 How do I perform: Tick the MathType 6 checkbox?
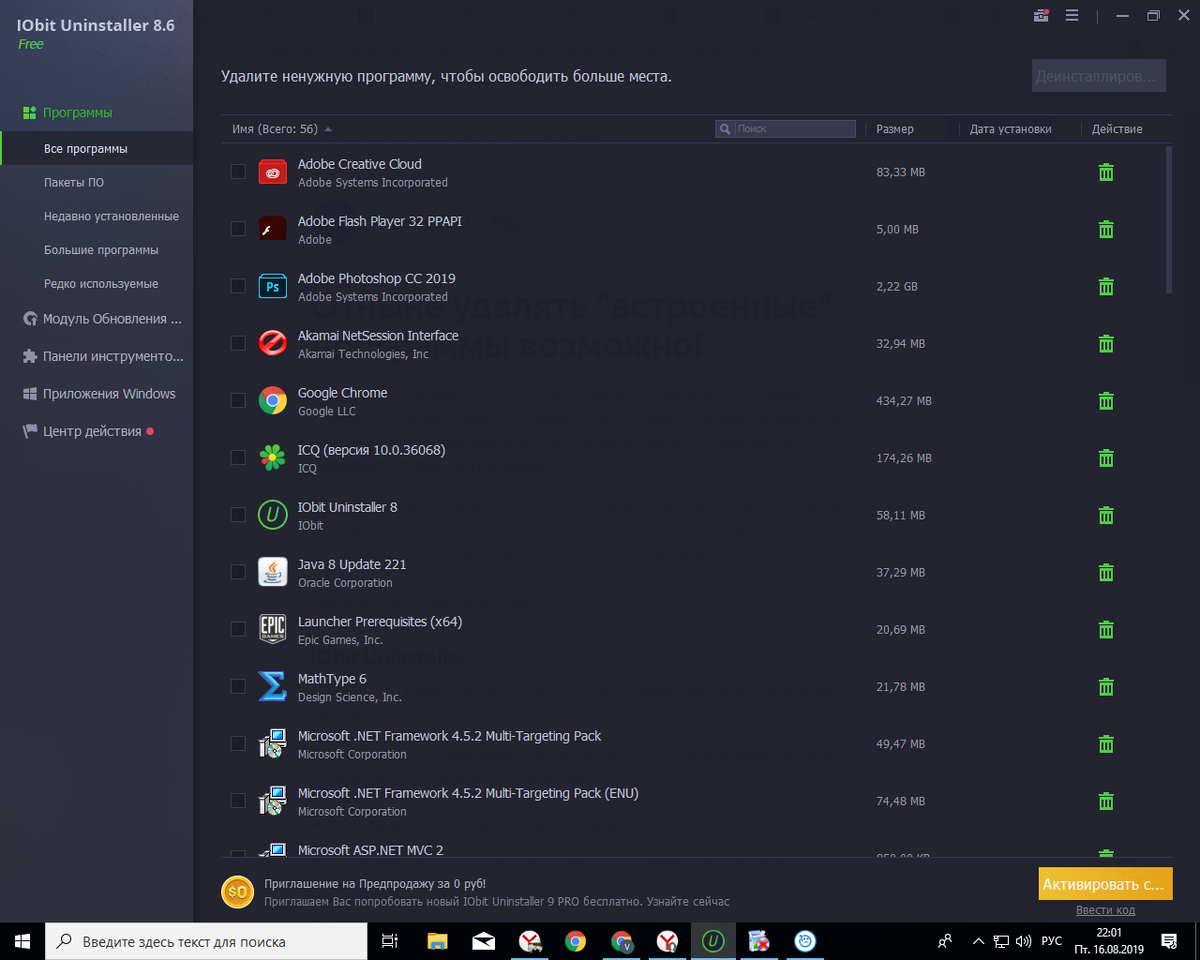pos(238,686)
